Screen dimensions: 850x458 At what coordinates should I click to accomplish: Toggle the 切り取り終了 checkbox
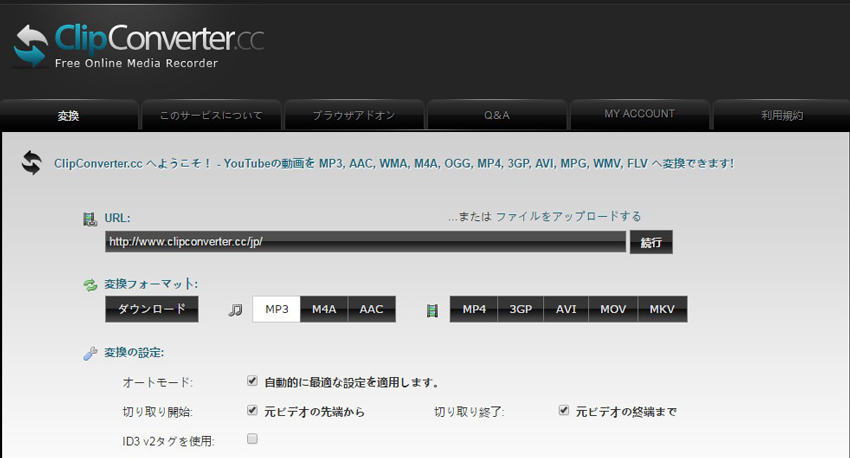[x=564, y=410]
